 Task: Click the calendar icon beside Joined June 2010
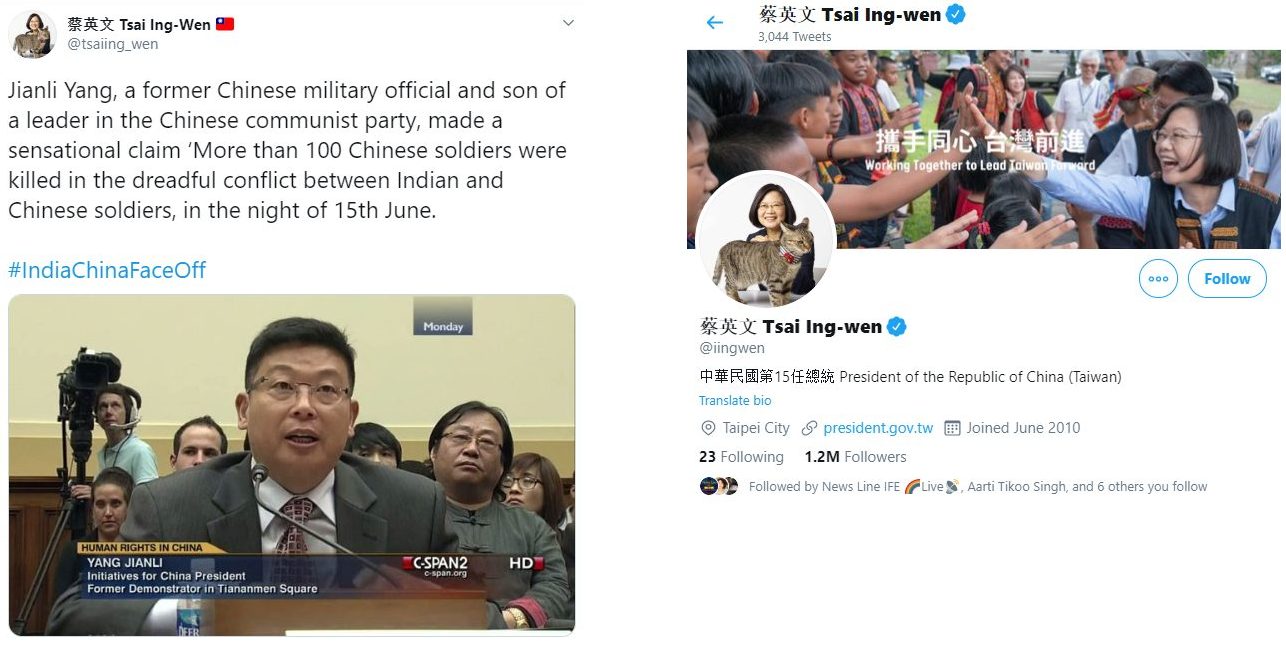952,428
